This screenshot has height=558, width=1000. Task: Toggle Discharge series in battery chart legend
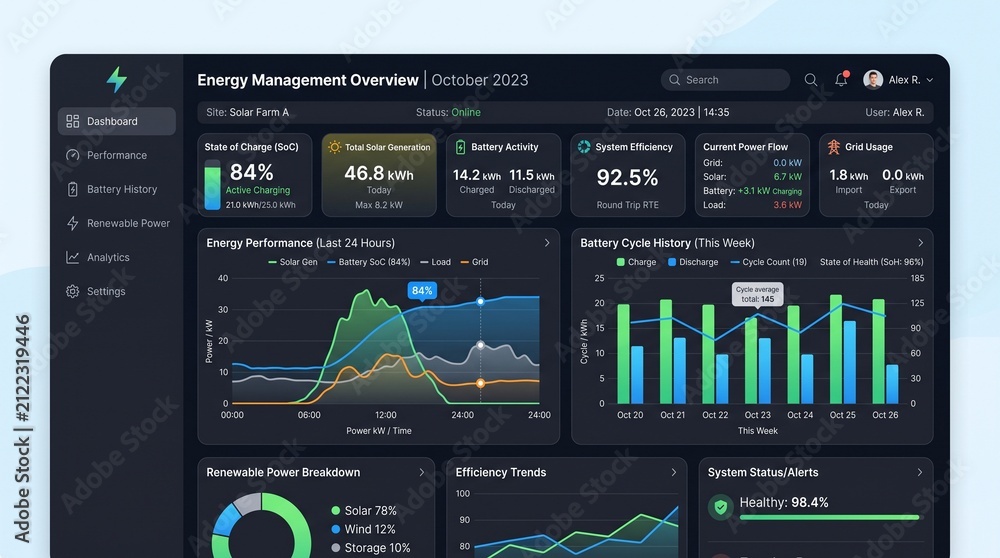(x=693, y=262)
